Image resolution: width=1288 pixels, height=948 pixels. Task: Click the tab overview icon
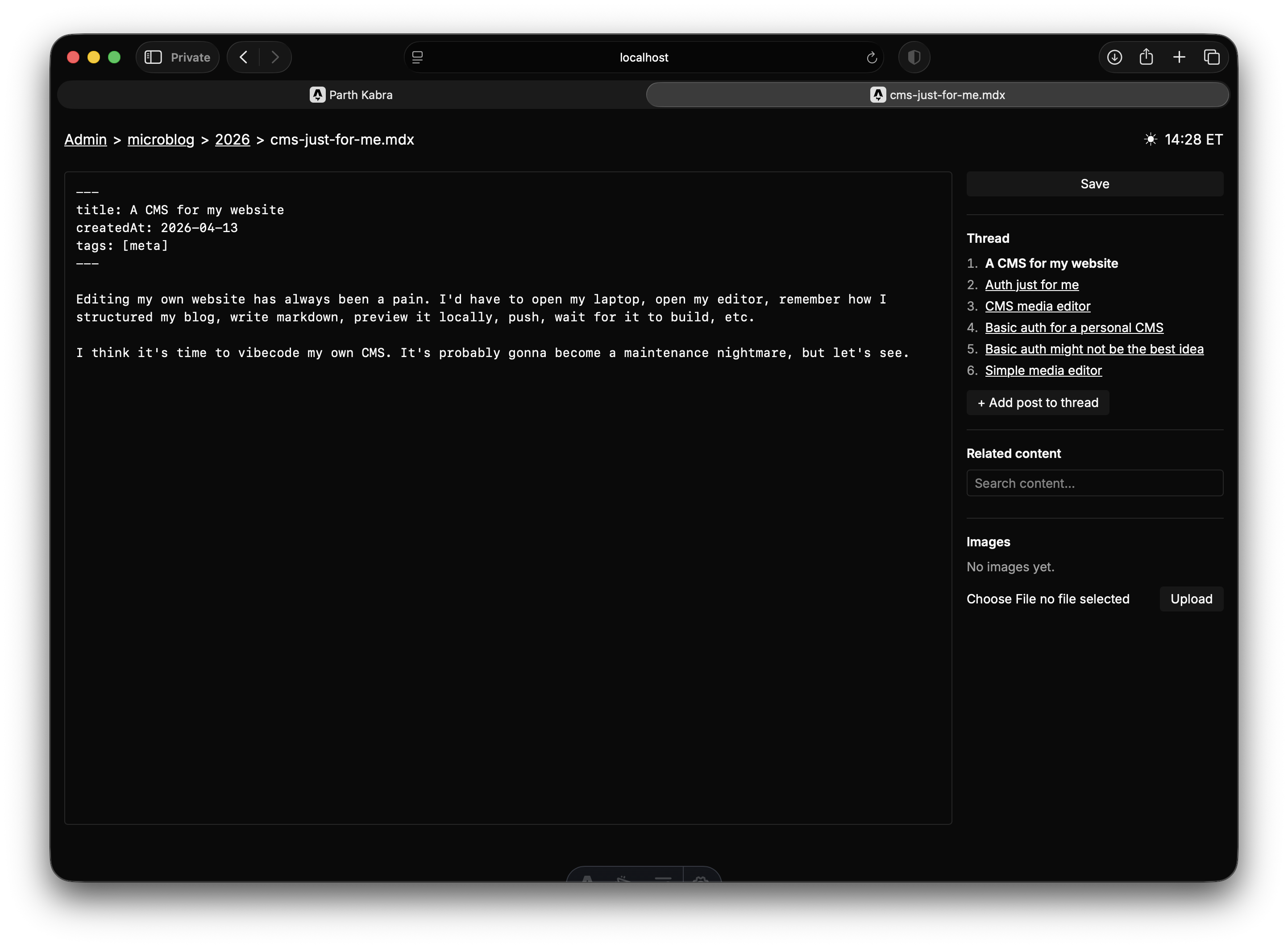(1212, 57)
